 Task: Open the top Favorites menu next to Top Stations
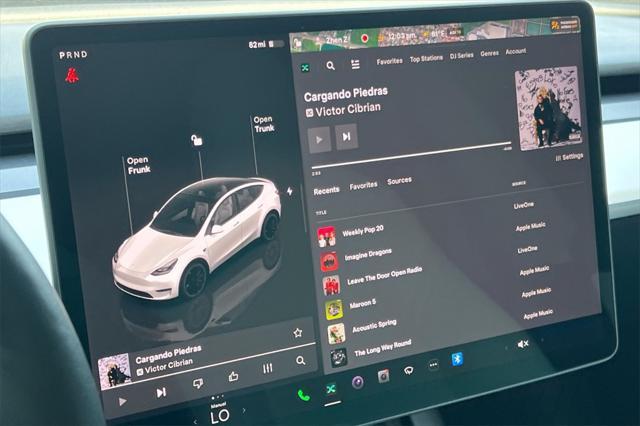tap(389, 61)
